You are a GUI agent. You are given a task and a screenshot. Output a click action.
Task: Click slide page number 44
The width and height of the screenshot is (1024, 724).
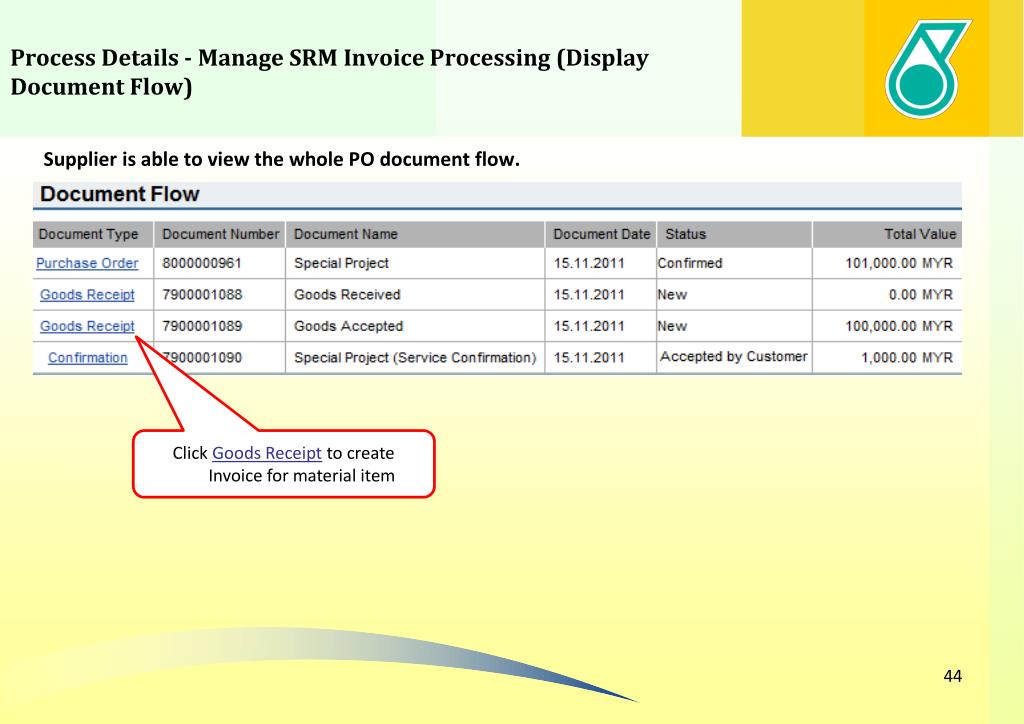[x=952, y=676]
